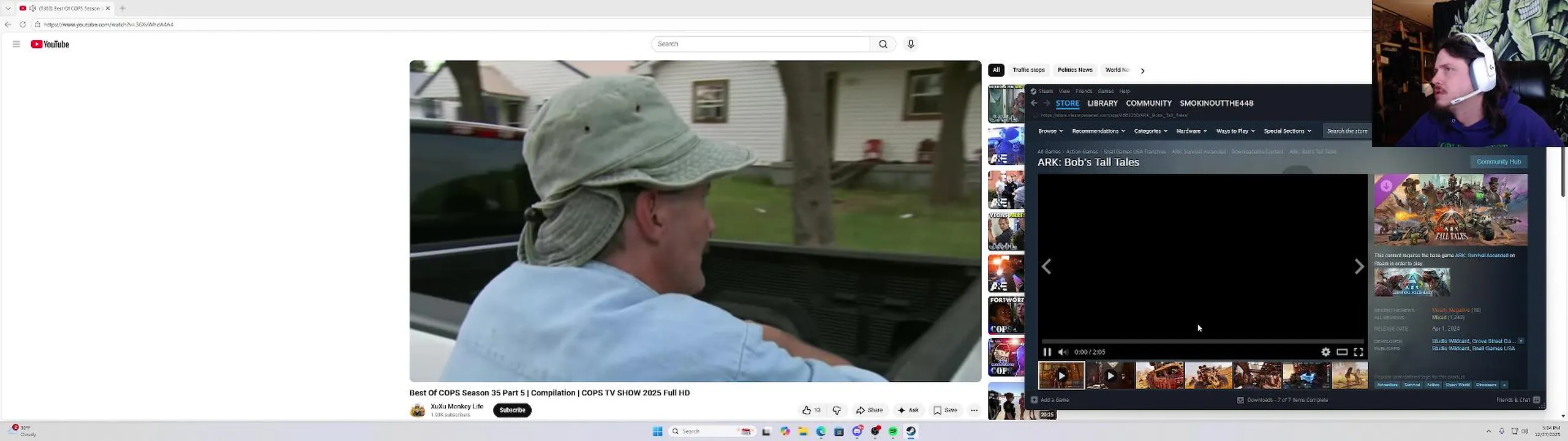Screen dimensions: 1568x441
Task: Show previous media in Steam carousel
Action: (x=1047, y=267)
